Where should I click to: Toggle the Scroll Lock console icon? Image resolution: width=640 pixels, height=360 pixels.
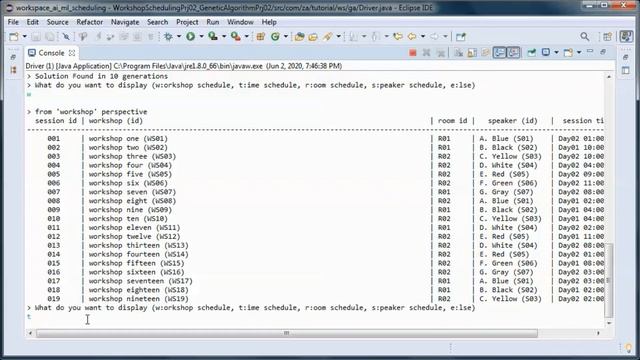click(x=472, y=53)
